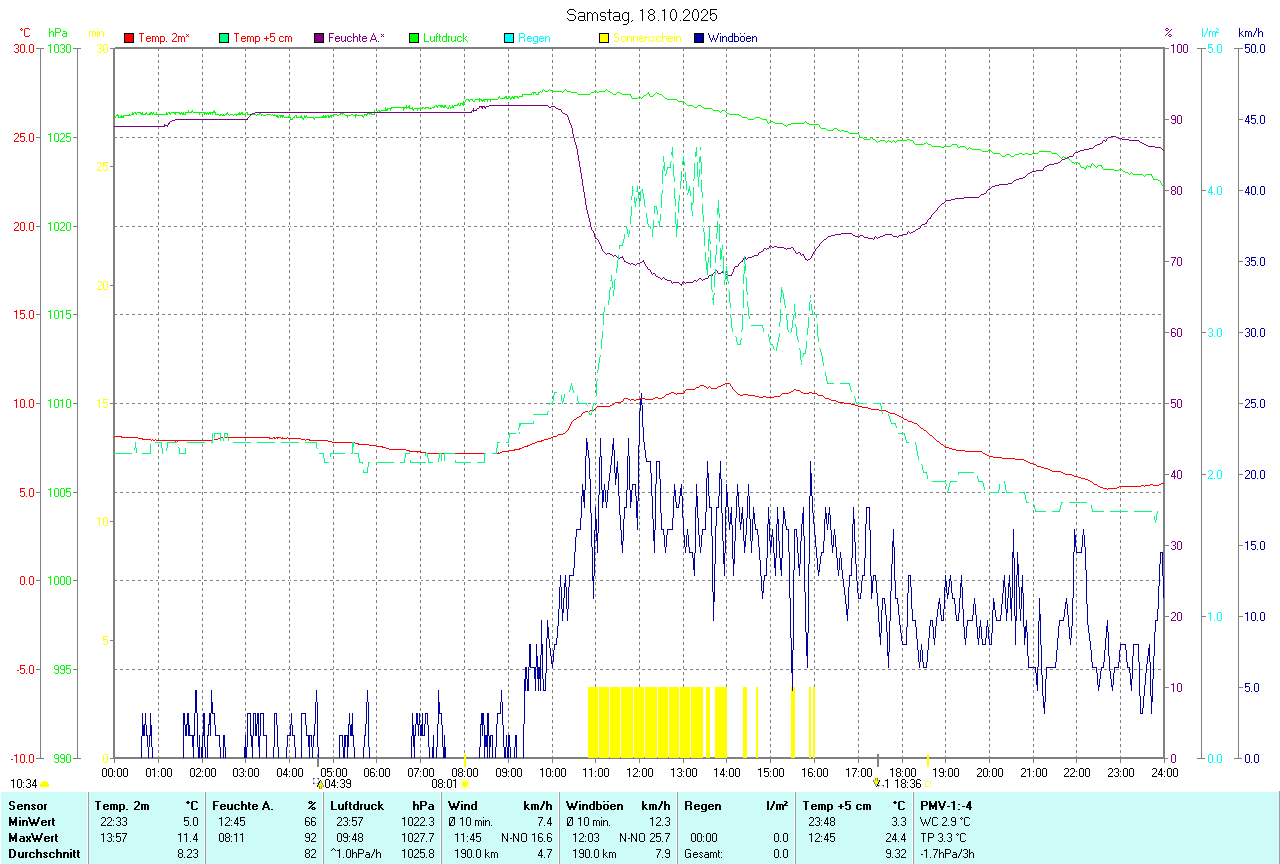The image size is (1280, 864).
Task: Click the sunset icon left of 18:36
Action: point(877,784)
